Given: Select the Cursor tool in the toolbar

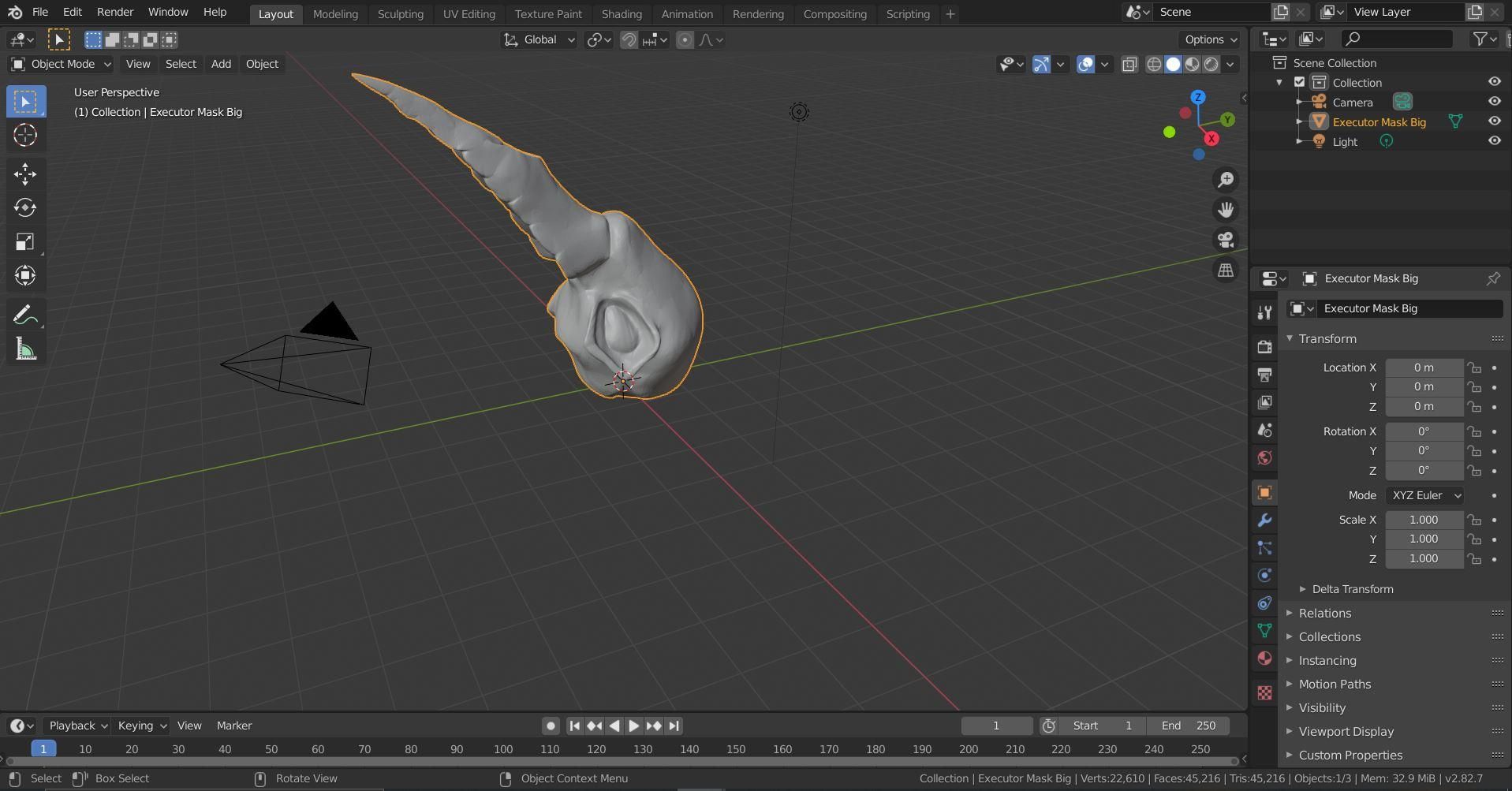Looking at the screenshot, I should coord(25,135).
